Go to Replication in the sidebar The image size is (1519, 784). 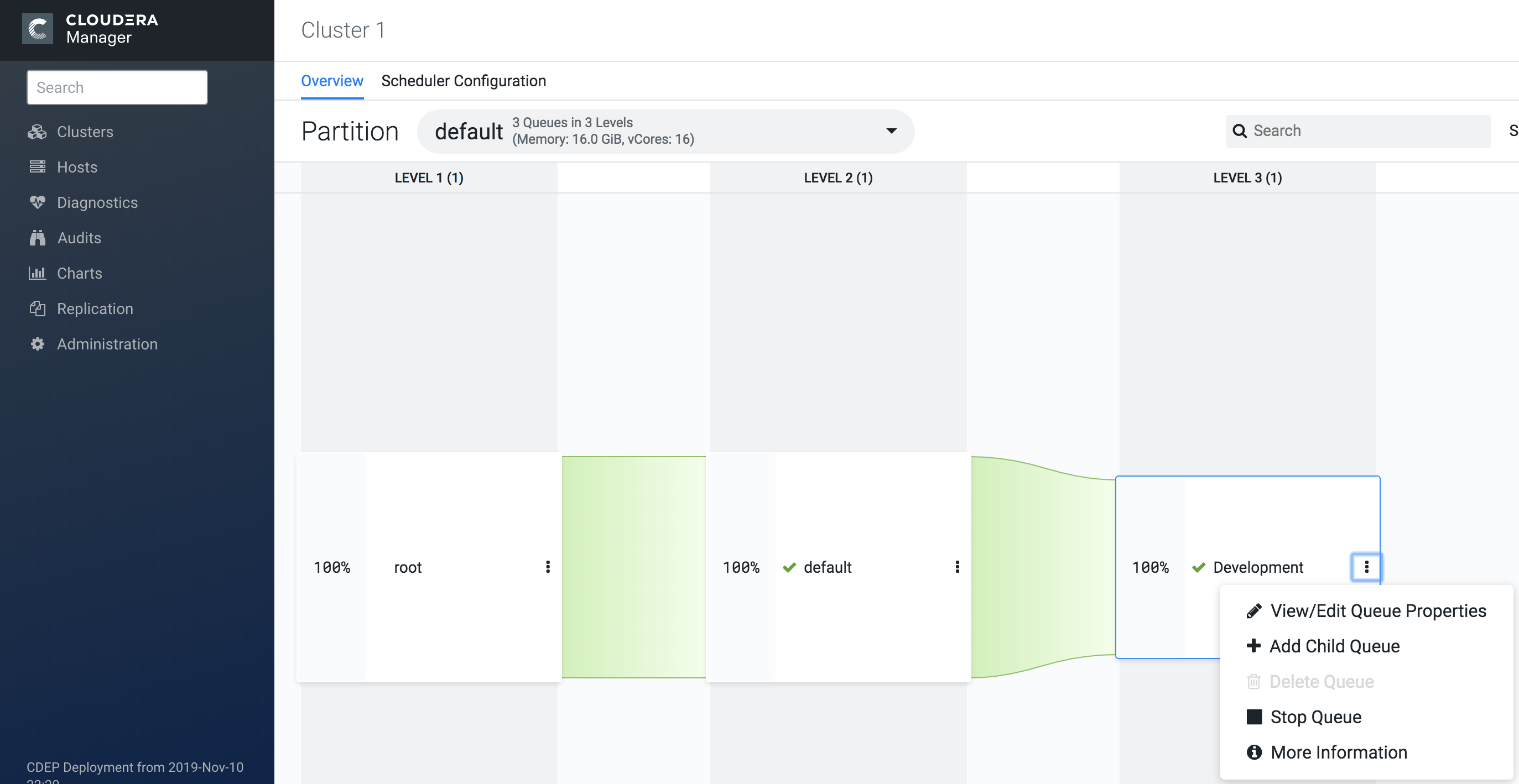(x=95, y=309)
